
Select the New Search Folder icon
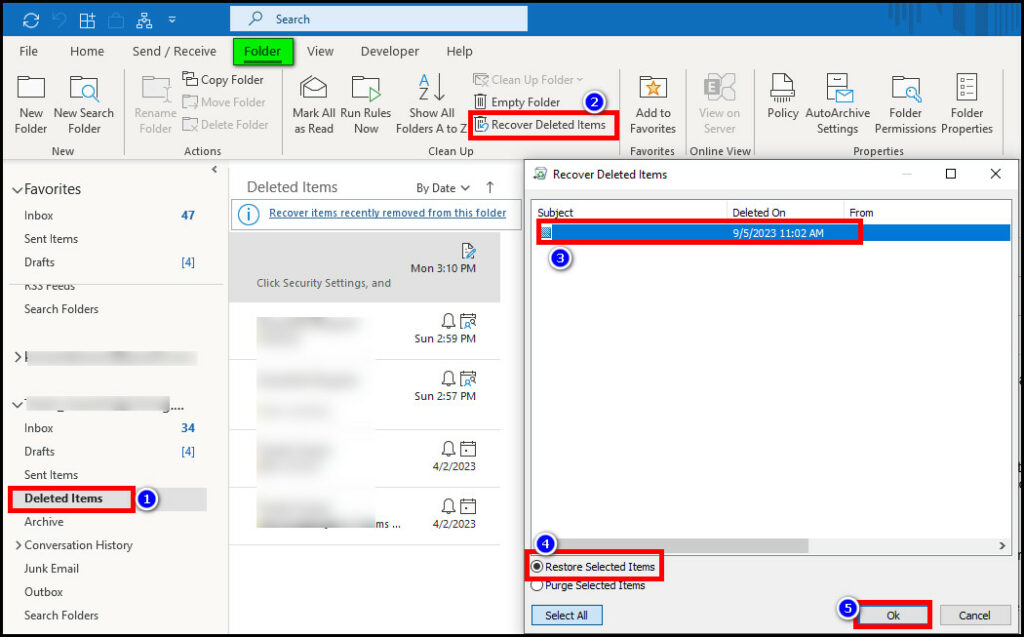coord(84,100)
